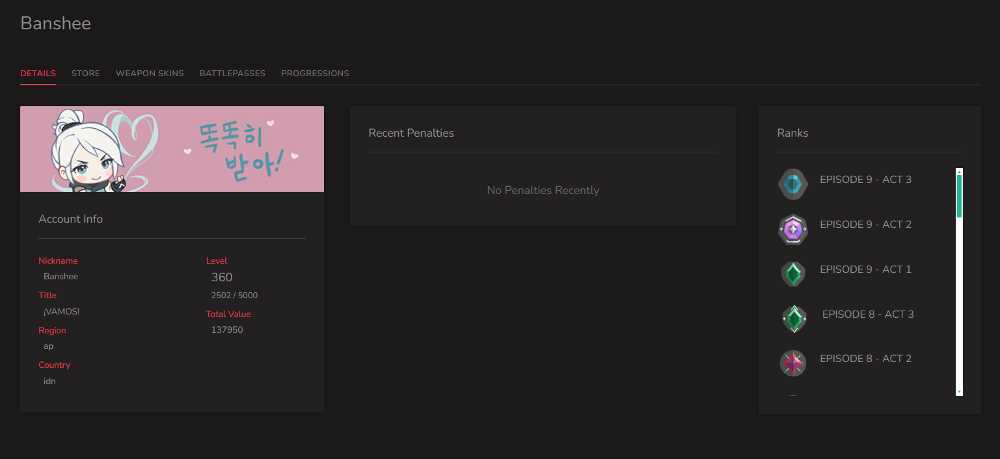Click the Ranks panel heading

tap(792, 133)
